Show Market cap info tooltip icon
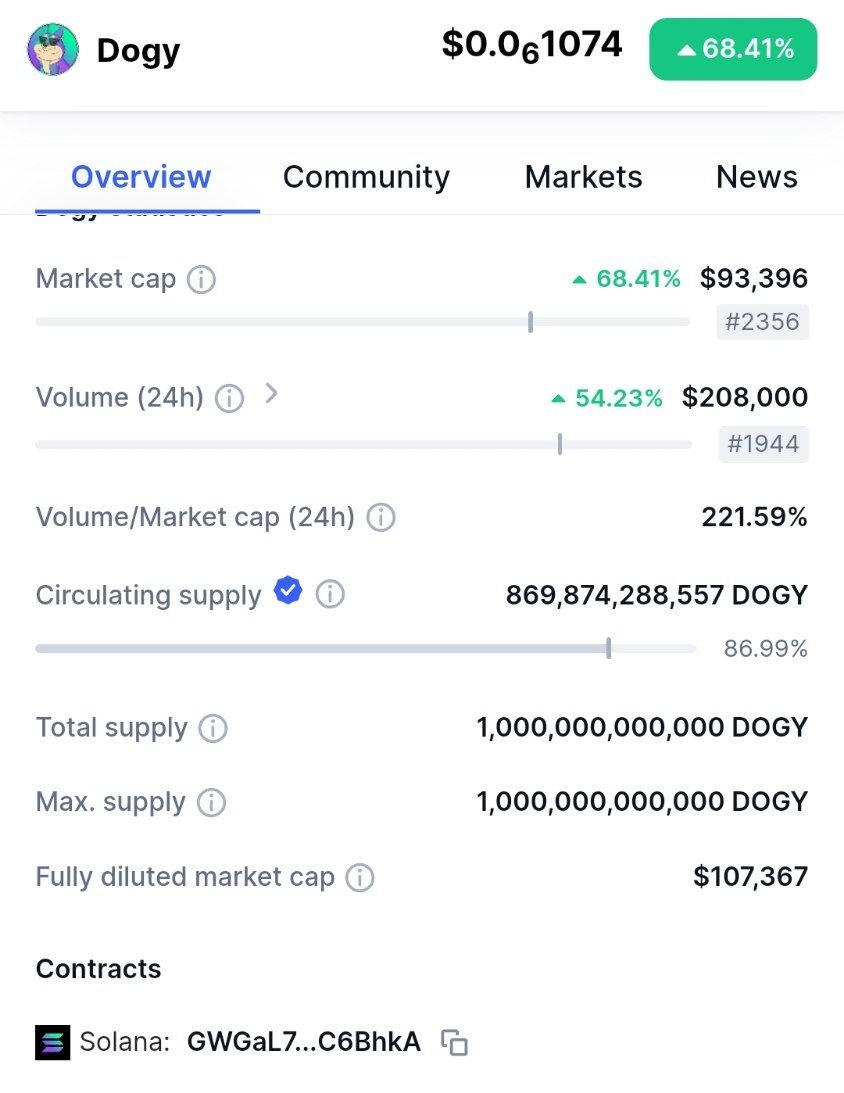This screenshot has width=844, height=1093. pos(201,280)
